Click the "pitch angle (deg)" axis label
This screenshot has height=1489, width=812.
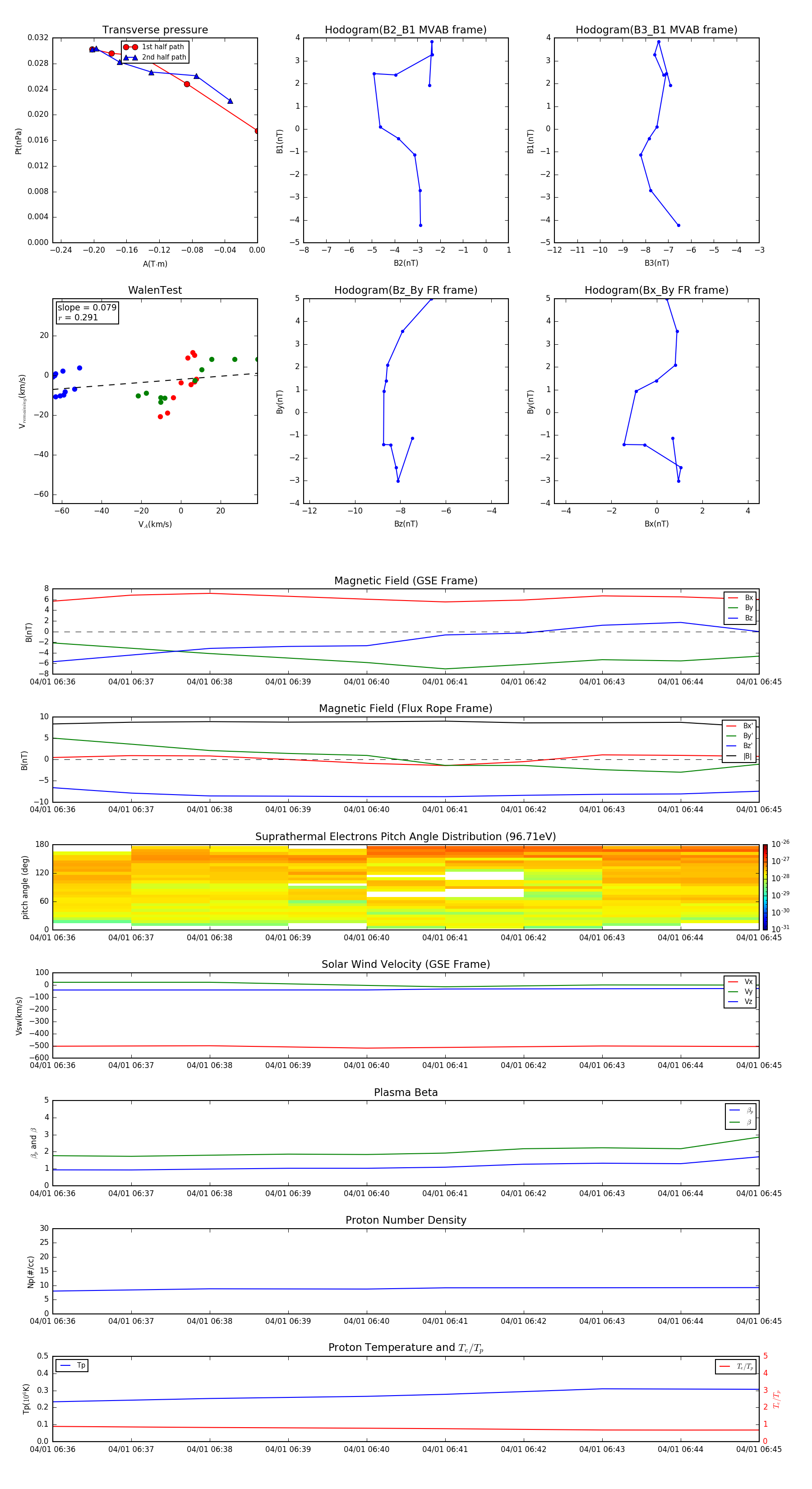coord(25,887)
